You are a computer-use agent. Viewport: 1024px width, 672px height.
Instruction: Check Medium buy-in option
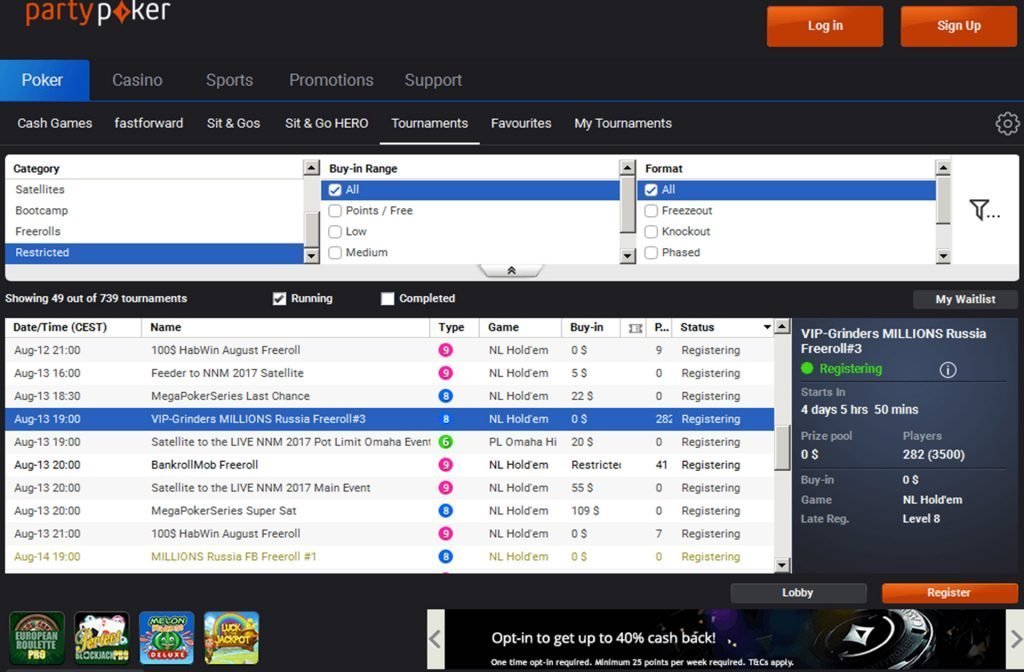pyautogui.click(x=335, y=252)
